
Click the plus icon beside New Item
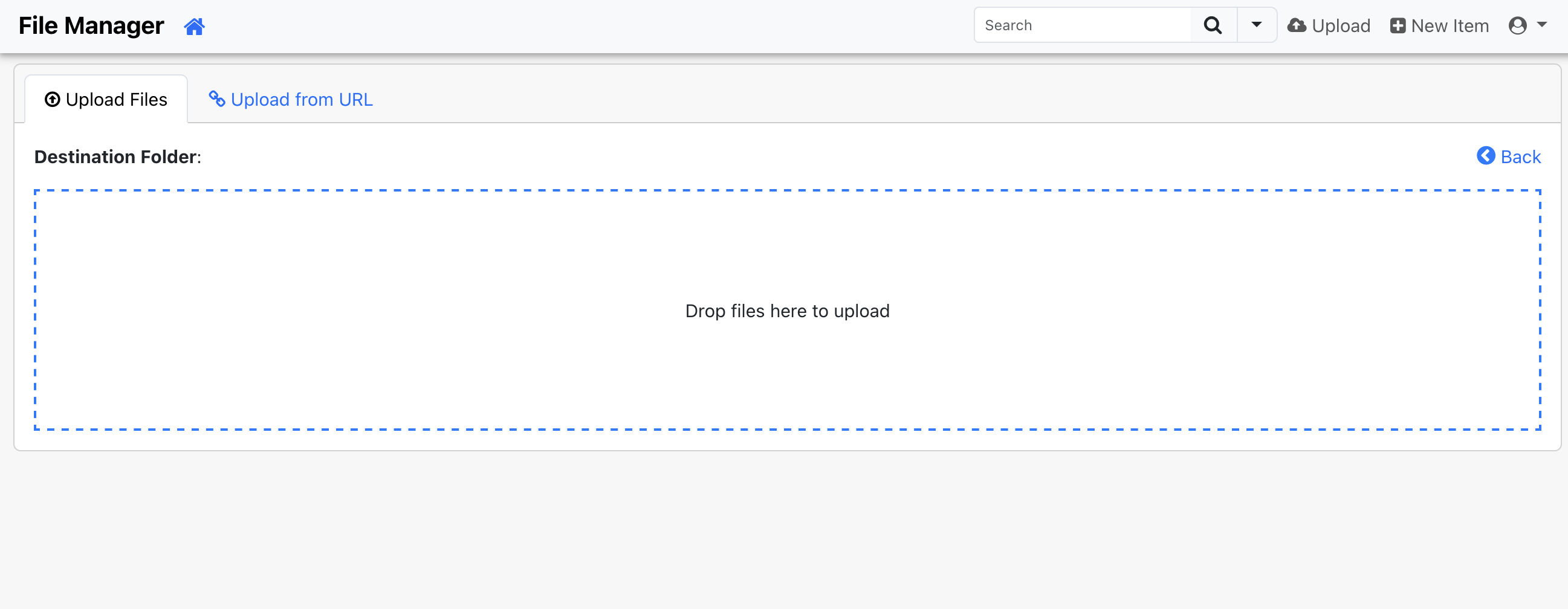pyautogui.click(x=1398, y=25)
